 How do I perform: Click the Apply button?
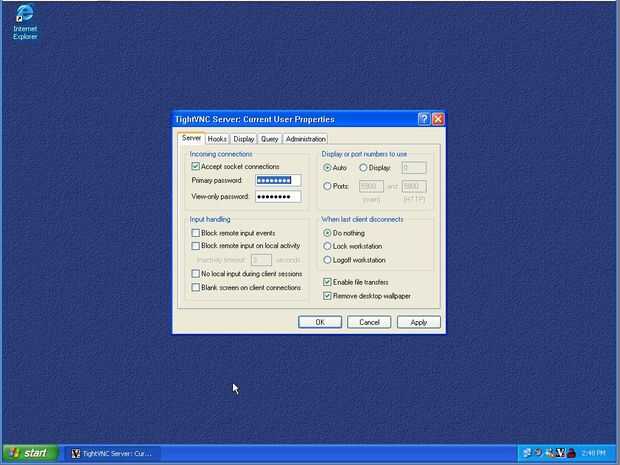419,322
